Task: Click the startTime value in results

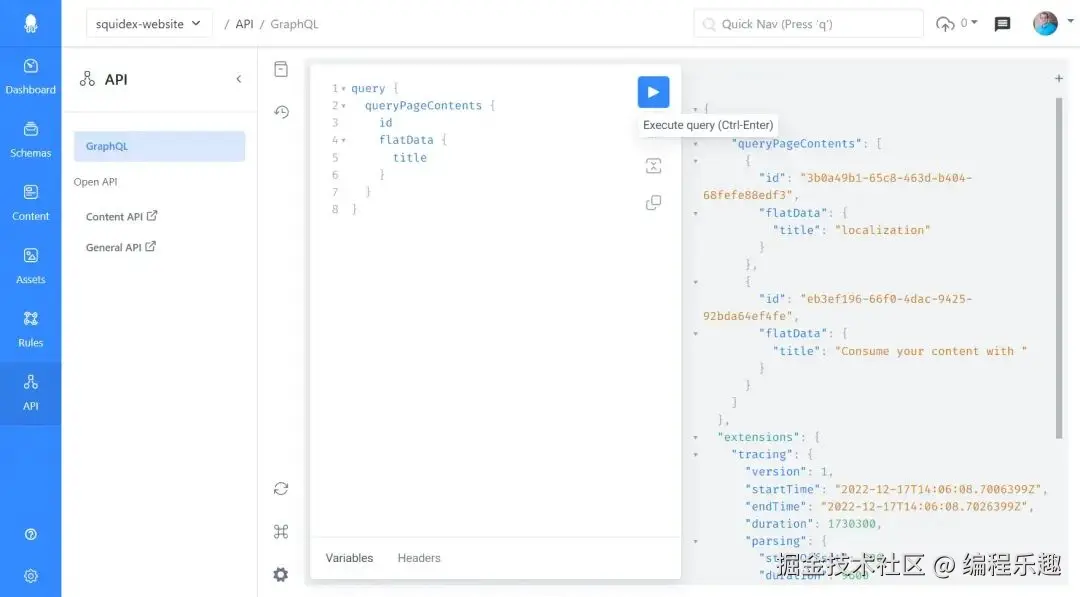Action: click(938, 489)
